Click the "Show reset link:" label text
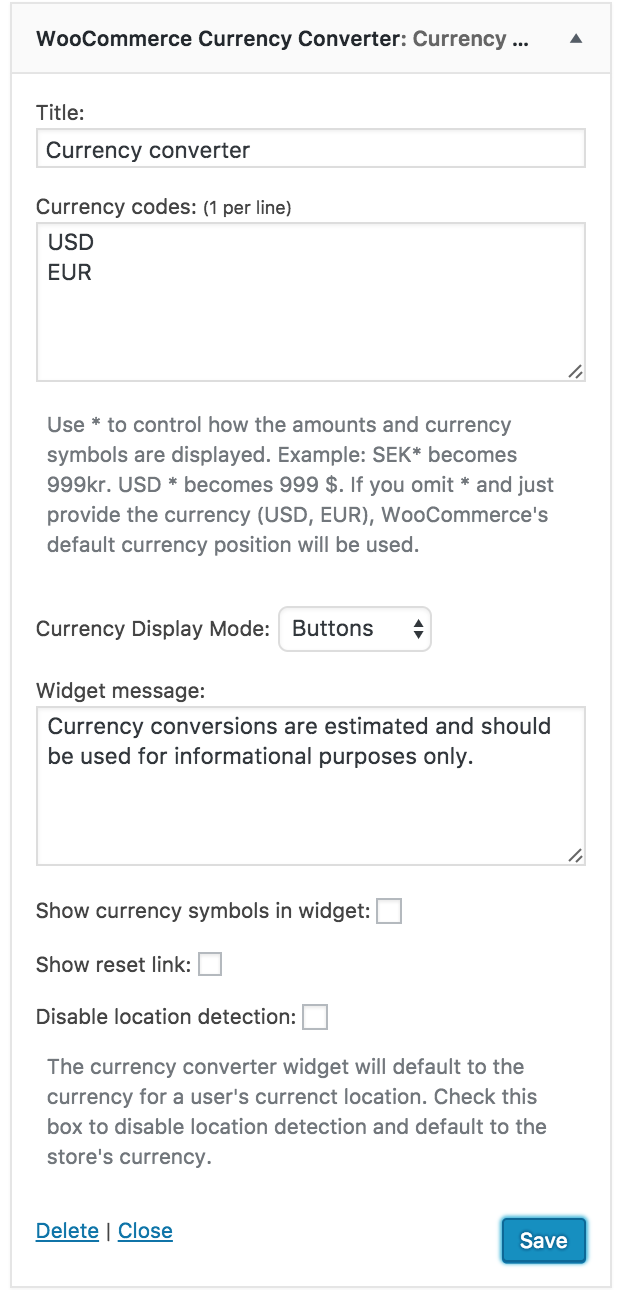622x1290 pixels. (x=113, y=965)
